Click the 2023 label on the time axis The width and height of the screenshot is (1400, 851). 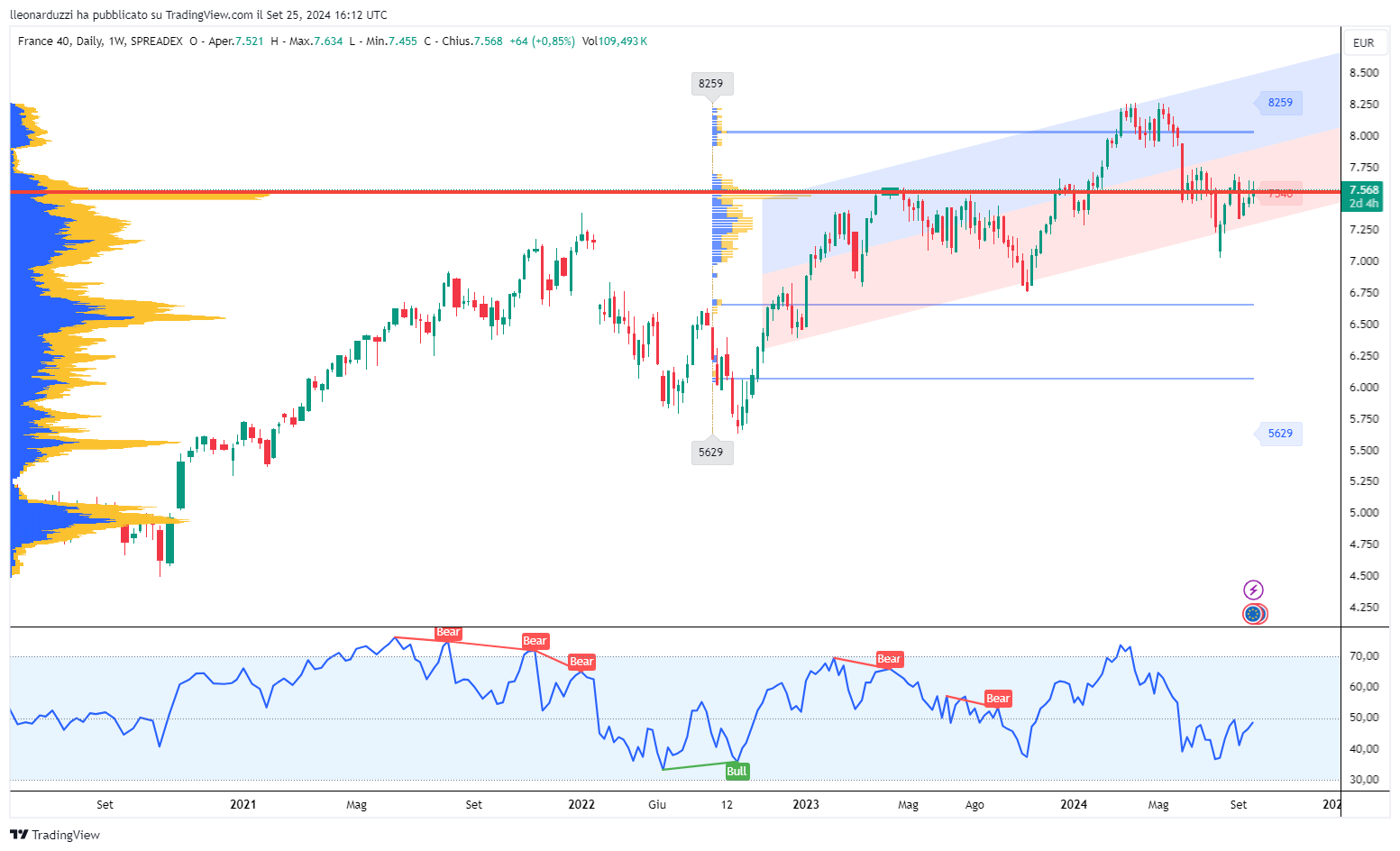pos(806,804)
